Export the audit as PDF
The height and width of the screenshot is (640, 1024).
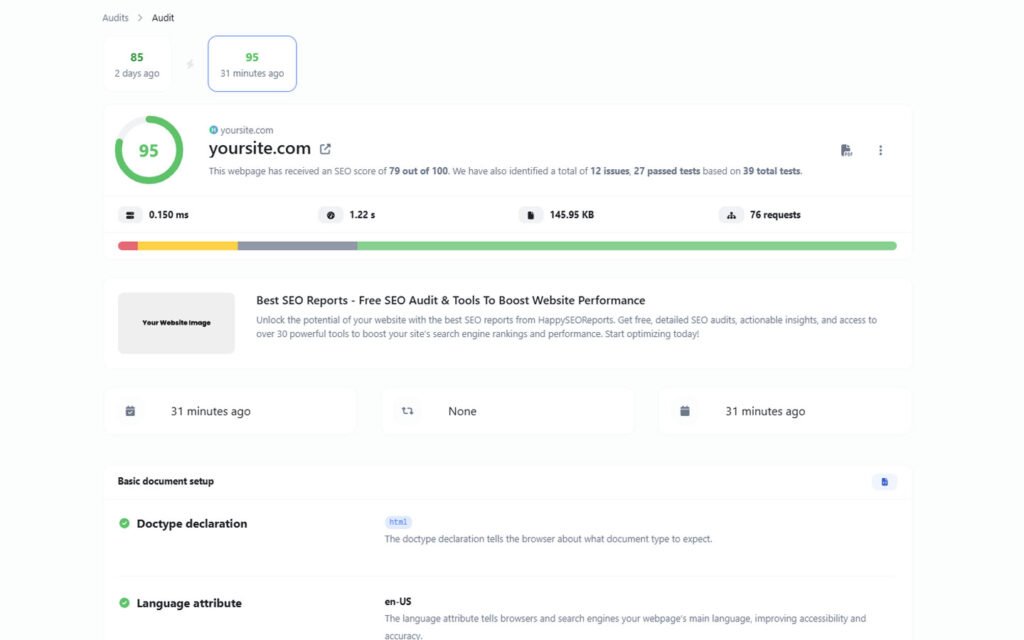pos(846,150)
